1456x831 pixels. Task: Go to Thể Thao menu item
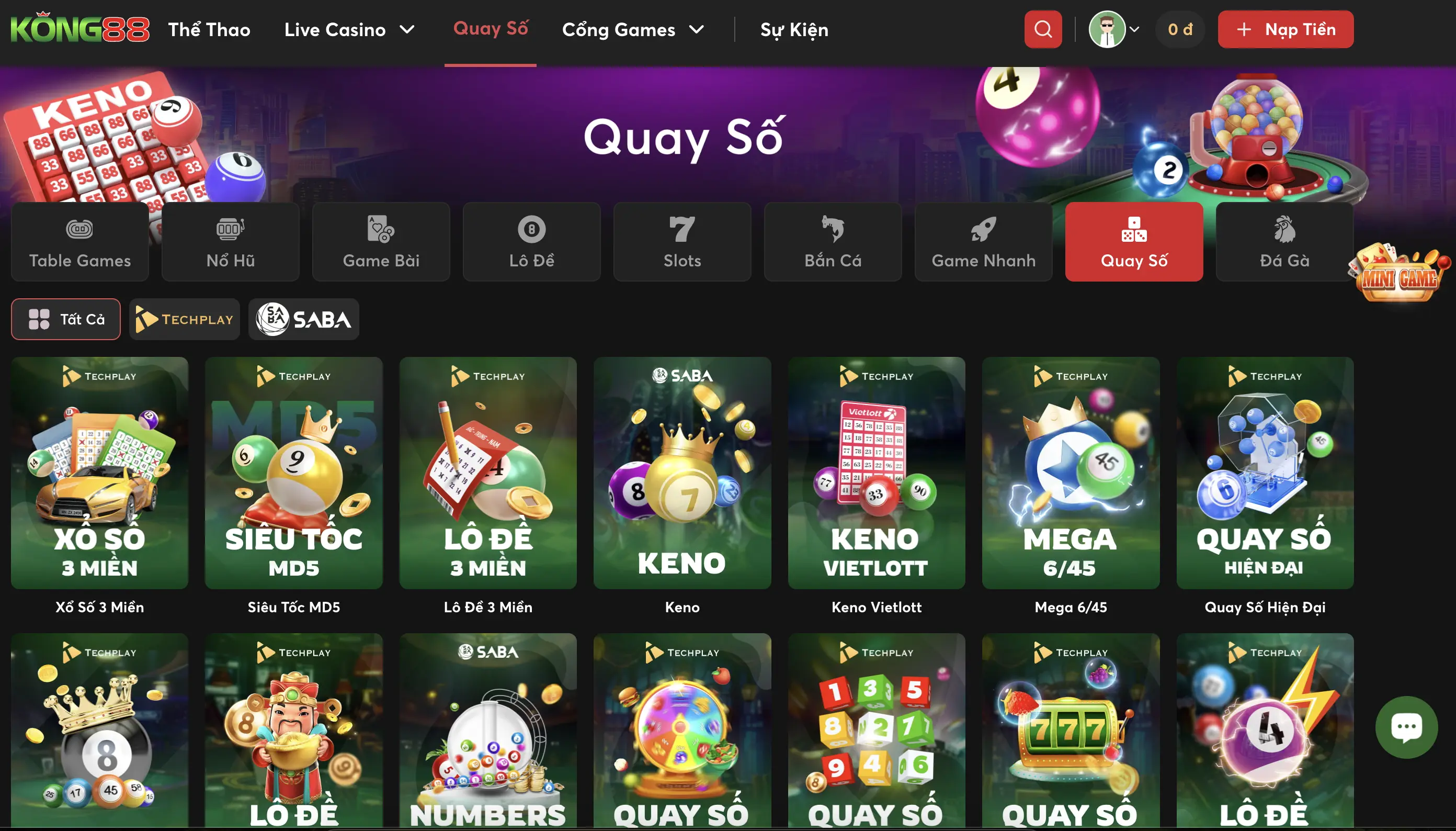click(x=209, y=29)
